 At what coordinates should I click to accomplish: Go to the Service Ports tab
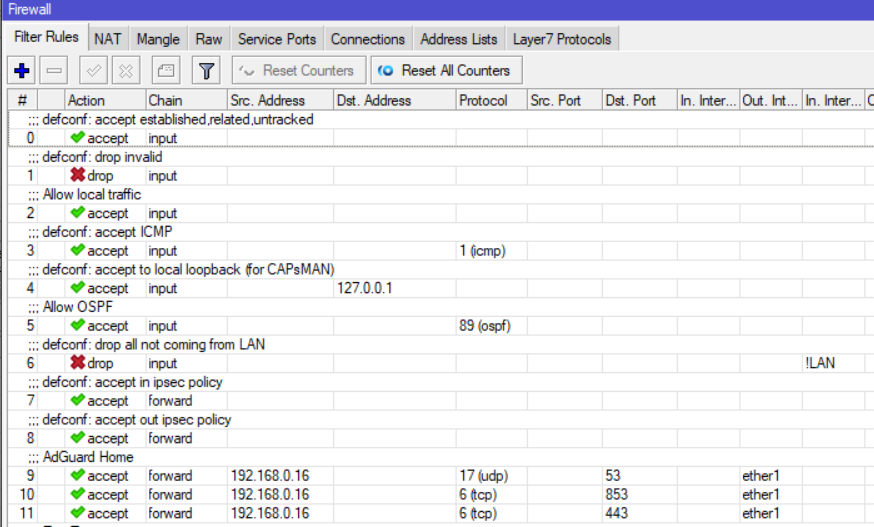pyautogui.click(x=277, y=39)
